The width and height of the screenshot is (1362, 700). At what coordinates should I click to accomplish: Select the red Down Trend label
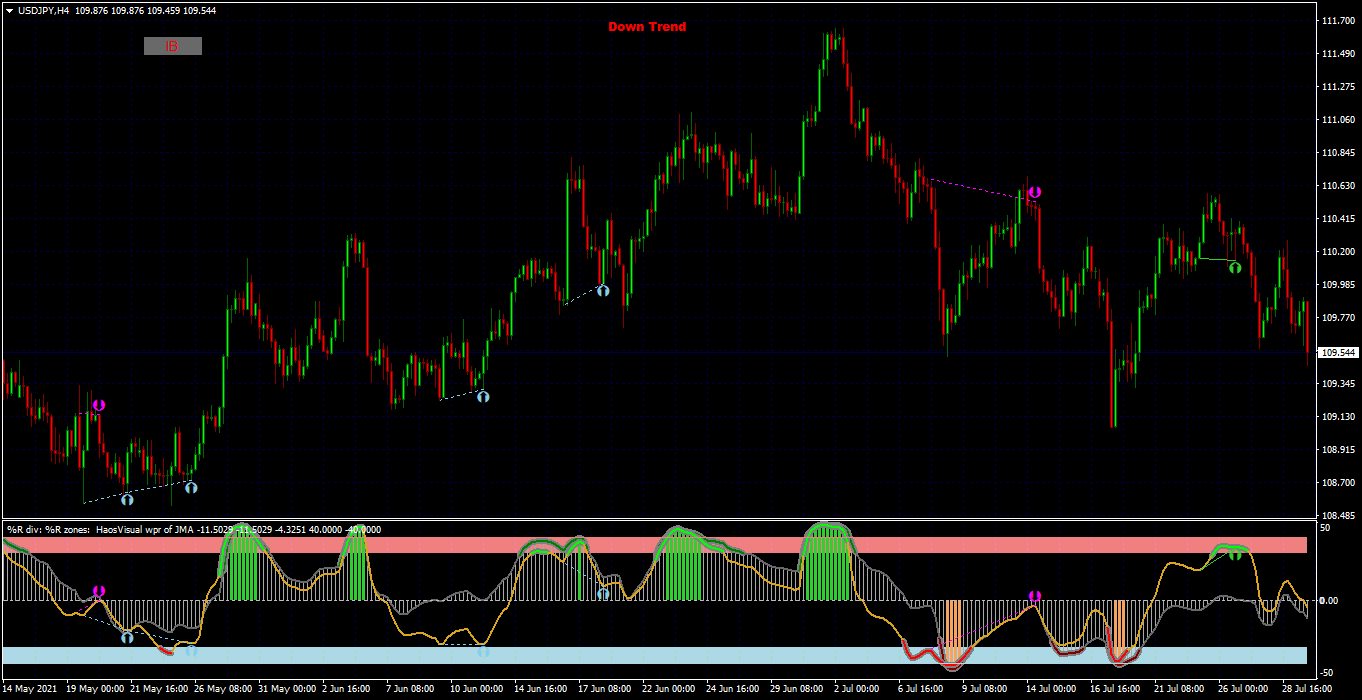pos(647,27)
